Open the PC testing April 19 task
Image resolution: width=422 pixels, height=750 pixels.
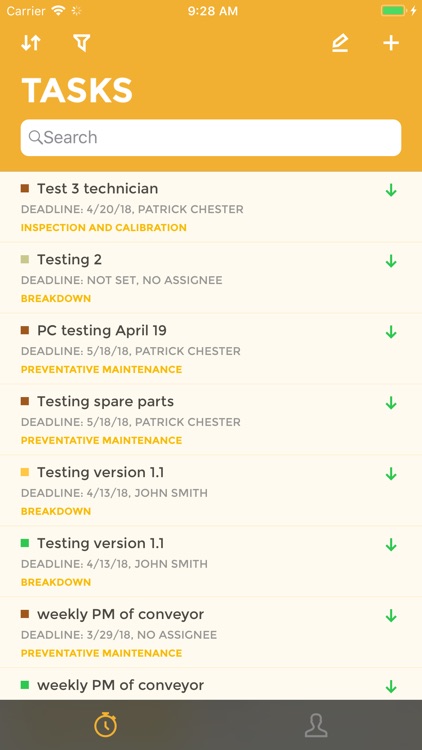coord(211,349)
